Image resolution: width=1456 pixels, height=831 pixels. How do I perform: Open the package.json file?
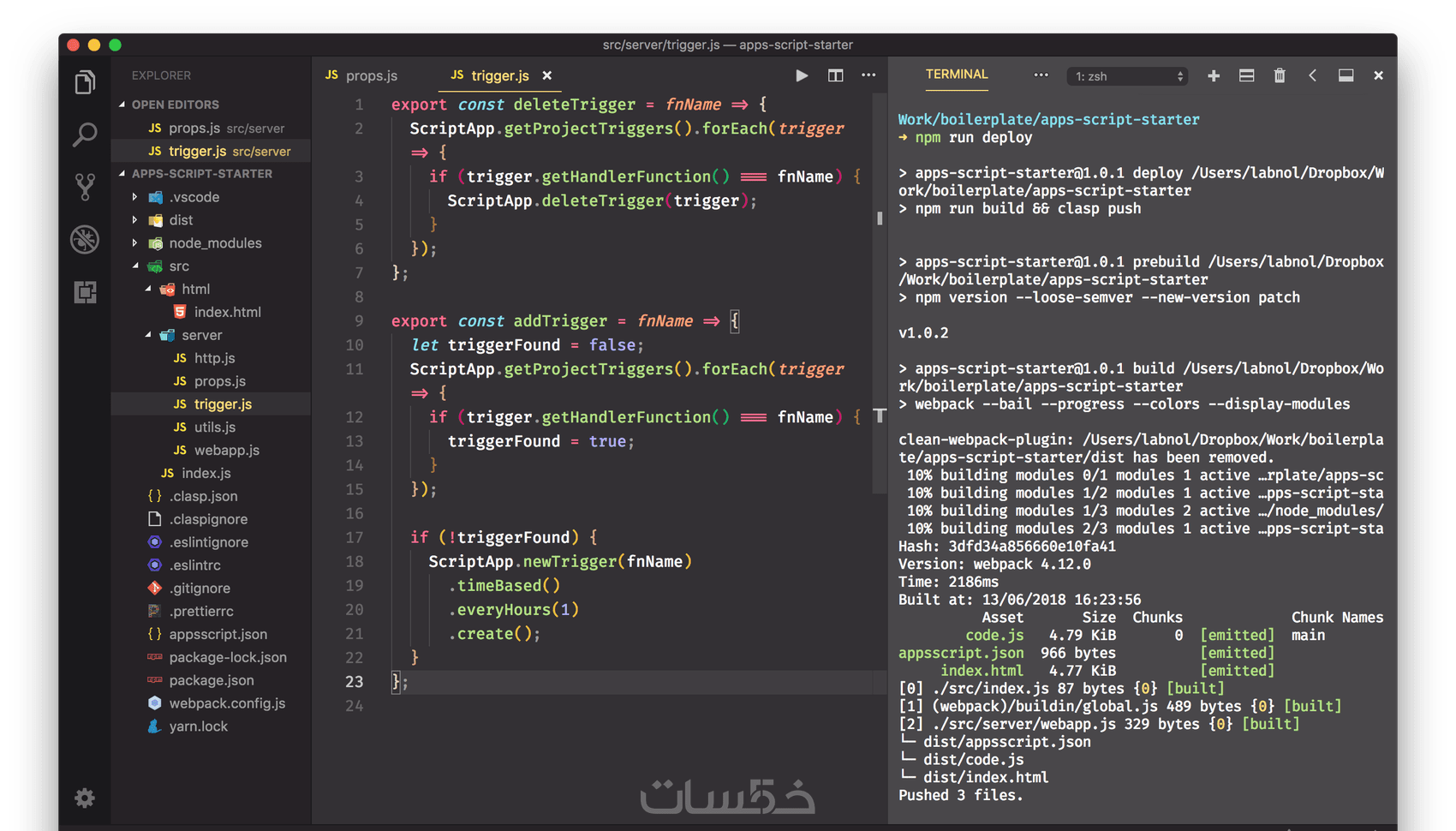click(211, 680)
